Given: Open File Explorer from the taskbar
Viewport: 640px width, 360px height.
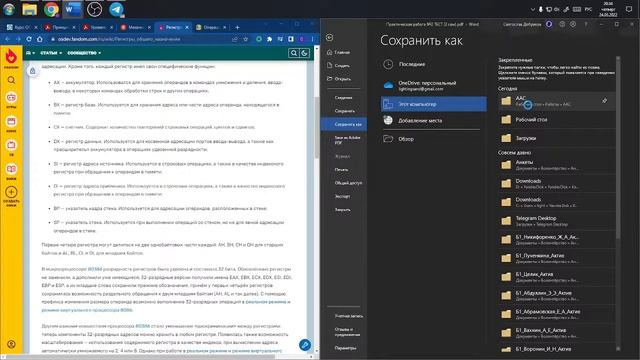Looking at the screenshot, I should [x=29, y=9].
